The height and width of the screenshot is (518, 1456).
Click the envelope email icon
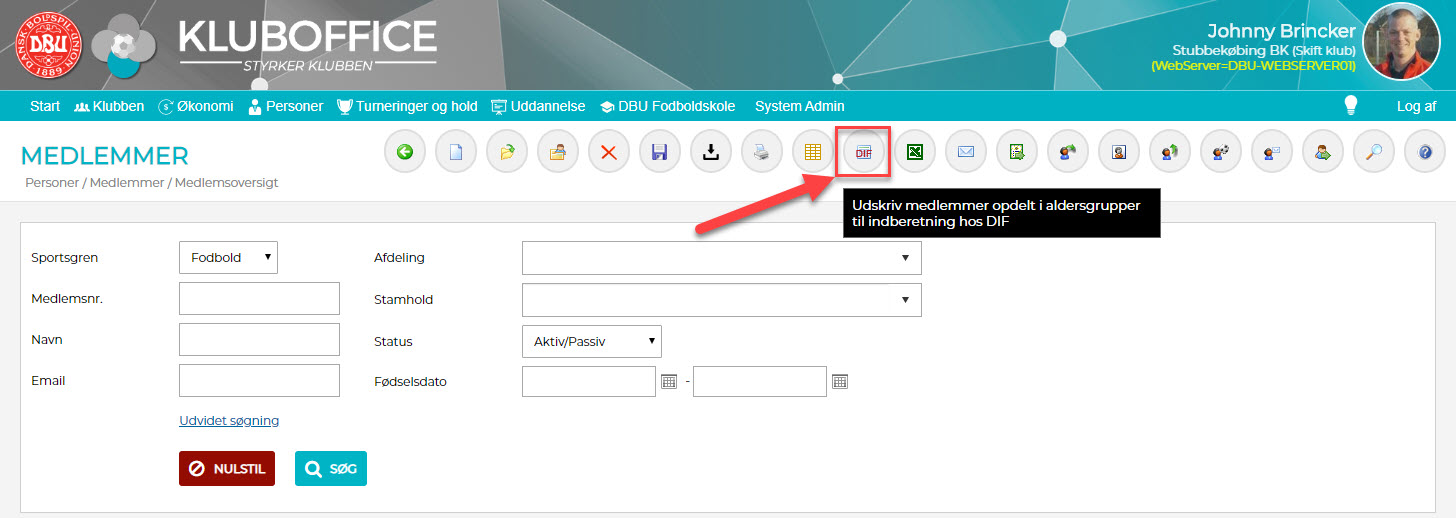(966, 153)
